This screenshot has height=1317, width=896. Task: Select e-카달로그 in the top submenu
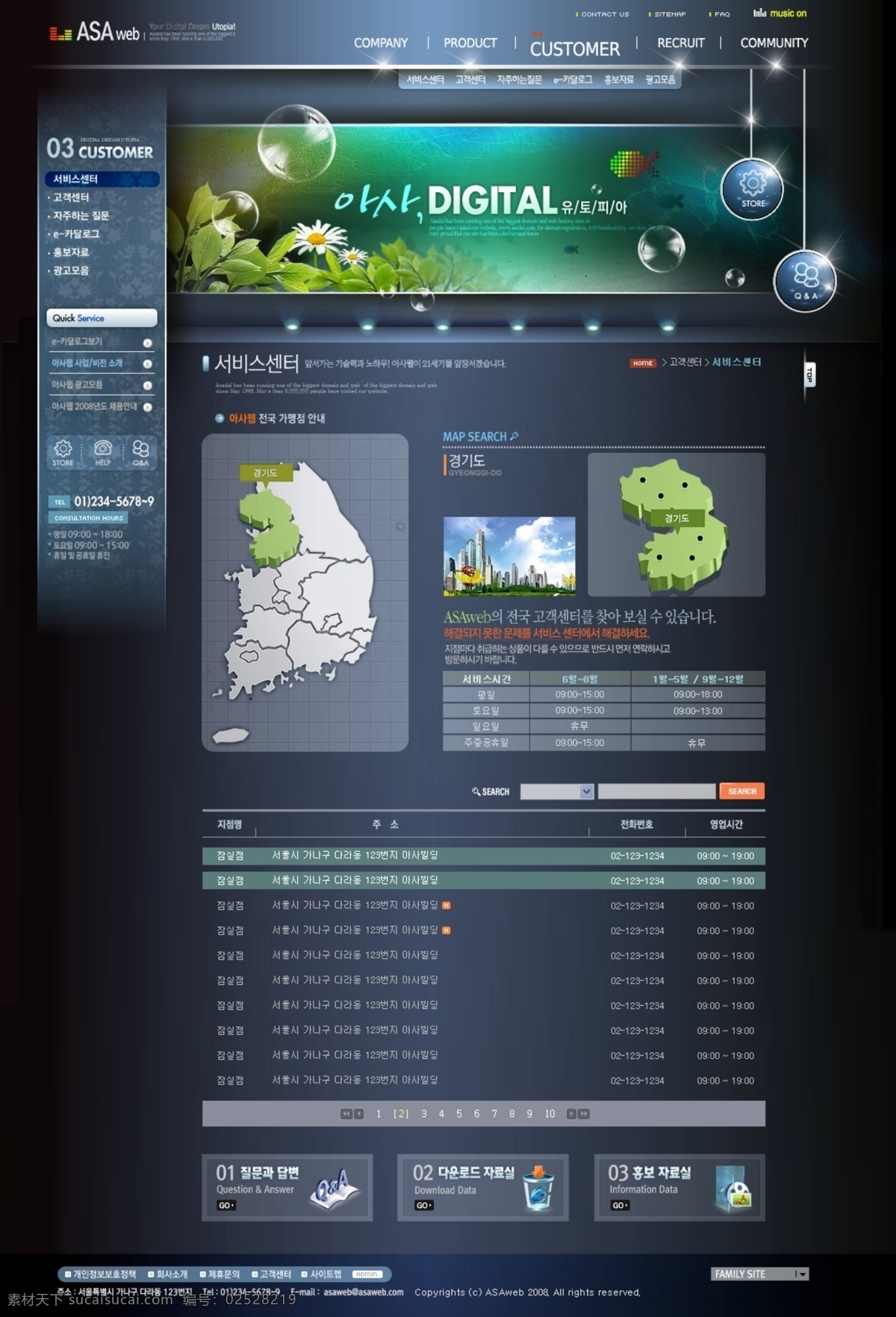573,80
